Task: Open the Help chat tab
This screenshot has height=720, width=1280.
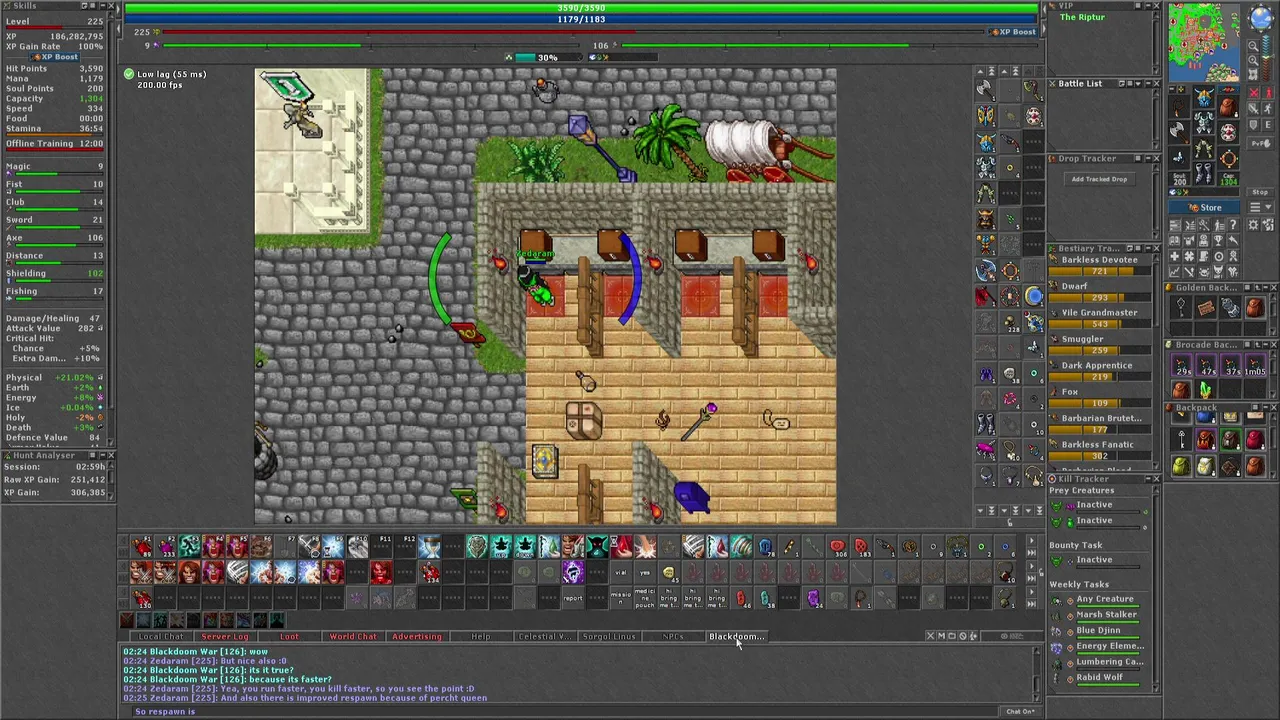Action: (x=481, y=636)
